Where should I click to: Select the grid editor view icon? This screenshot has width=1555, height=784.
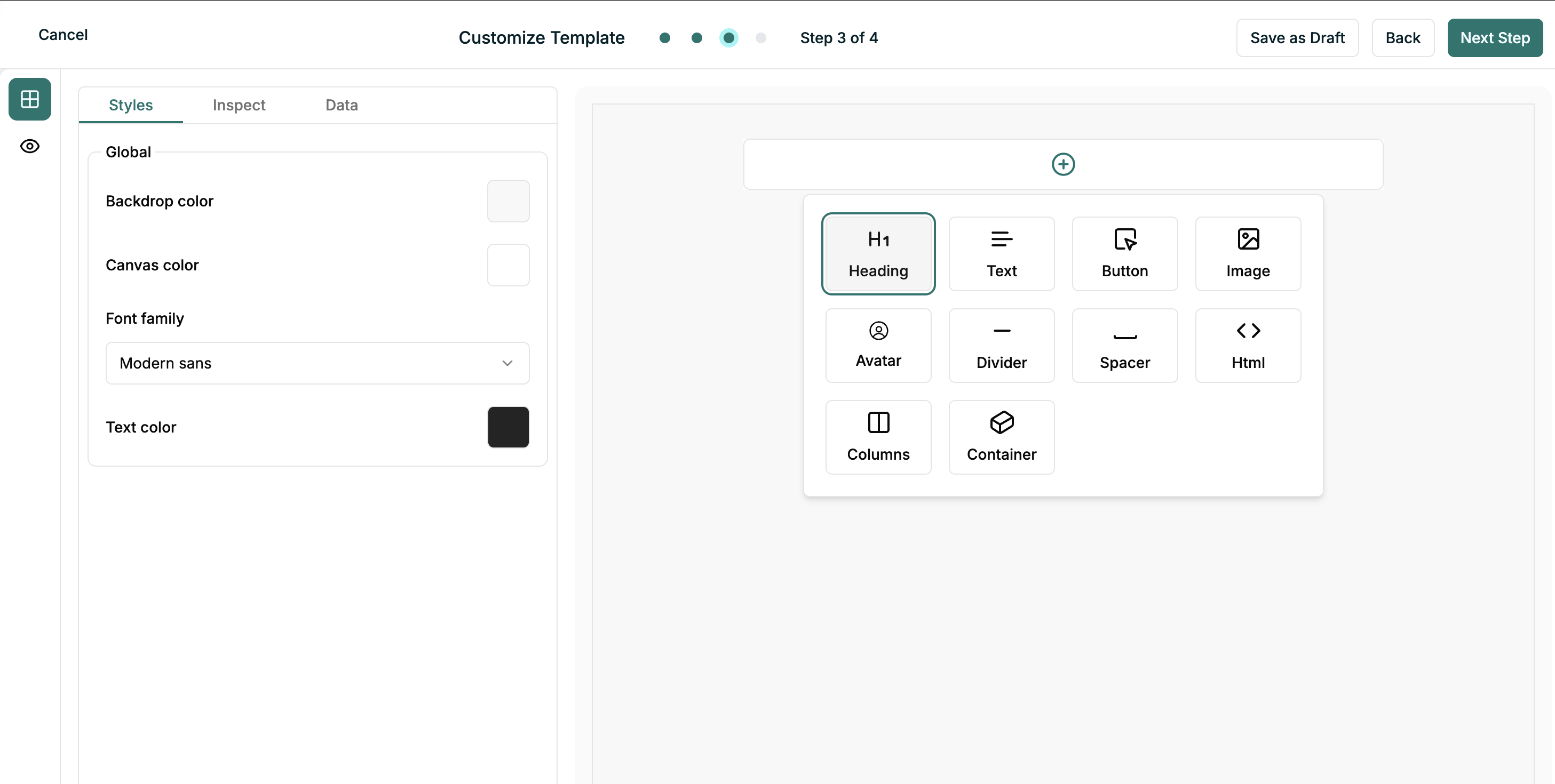[x=29, y=99]
